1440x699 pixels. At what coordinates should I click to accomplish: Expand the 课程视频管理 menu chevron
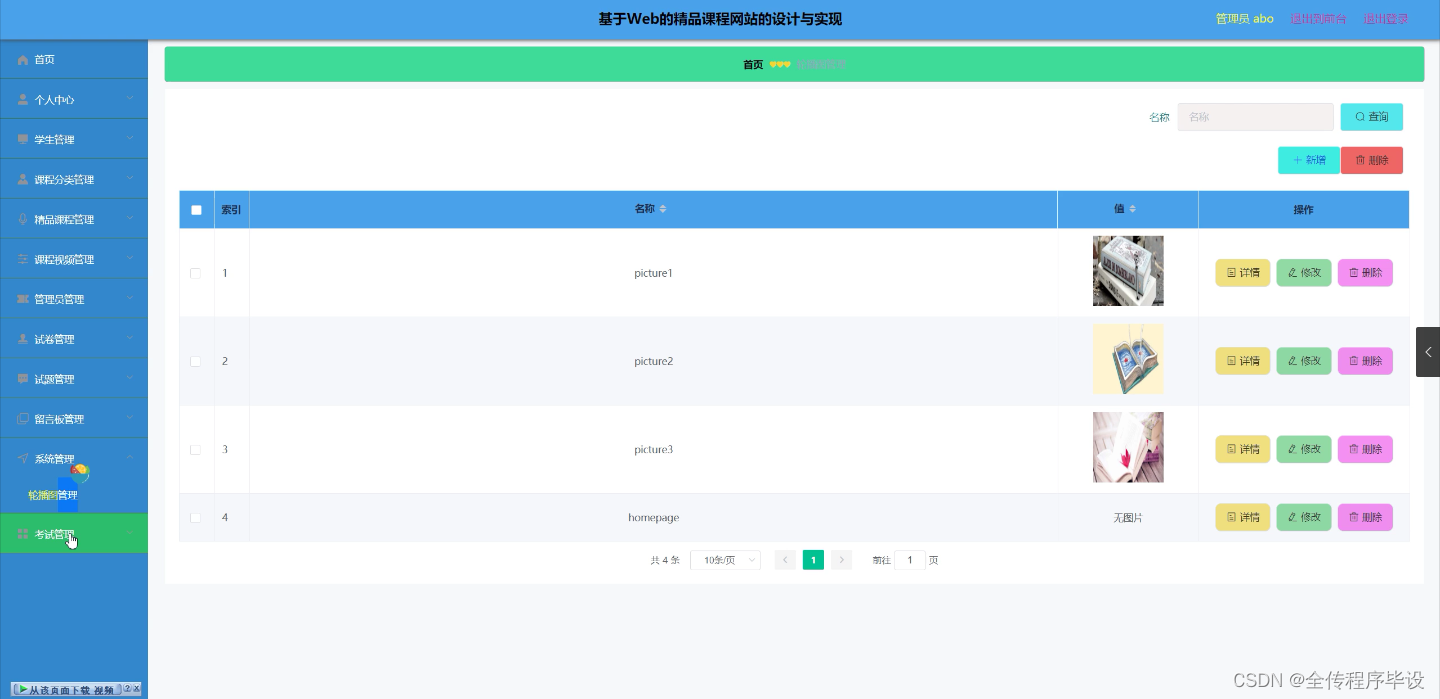tap(130, 259)
